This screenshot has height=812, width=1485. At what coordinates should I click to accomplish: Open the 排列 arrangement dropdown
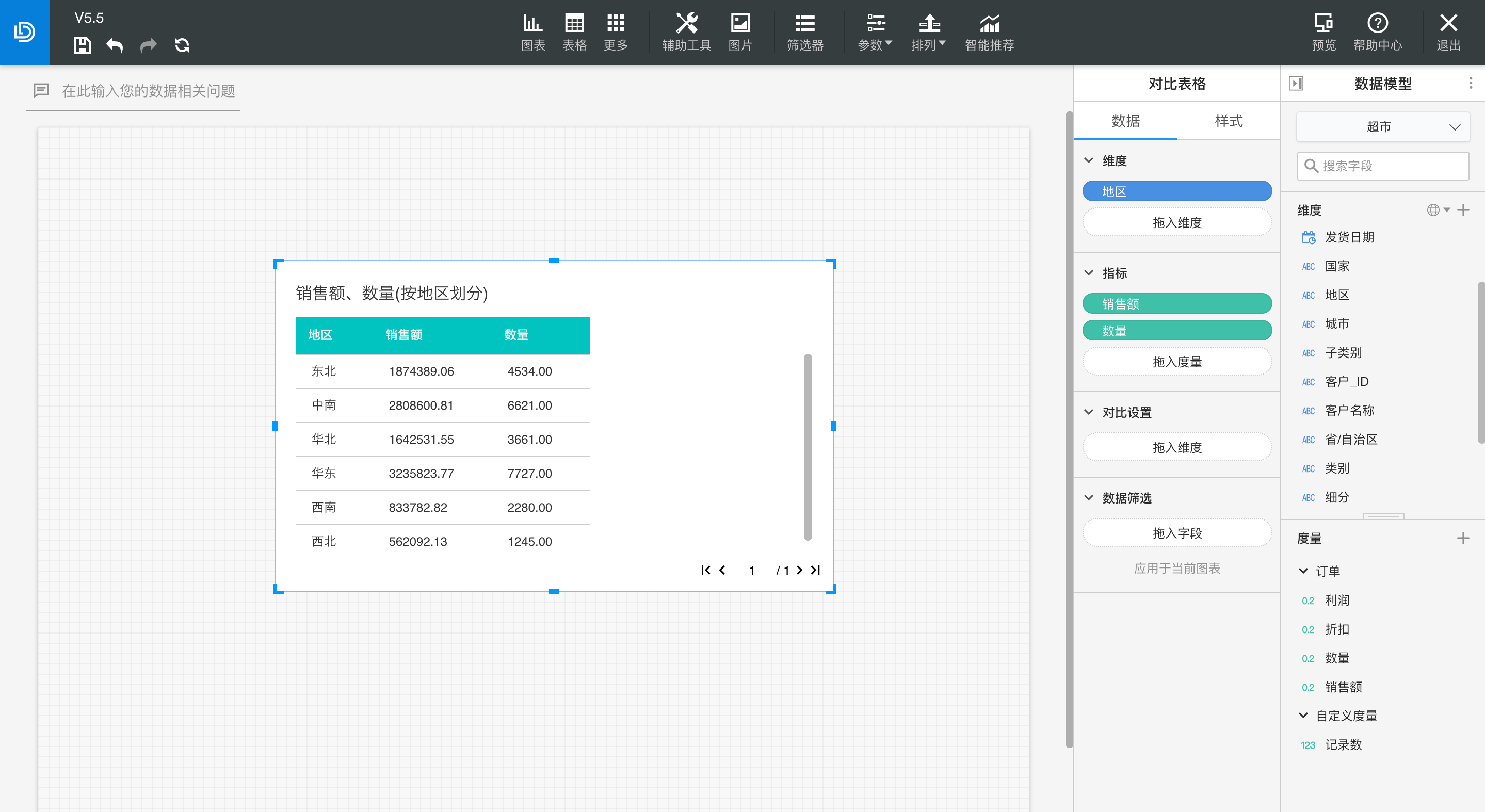click(928, 33)
